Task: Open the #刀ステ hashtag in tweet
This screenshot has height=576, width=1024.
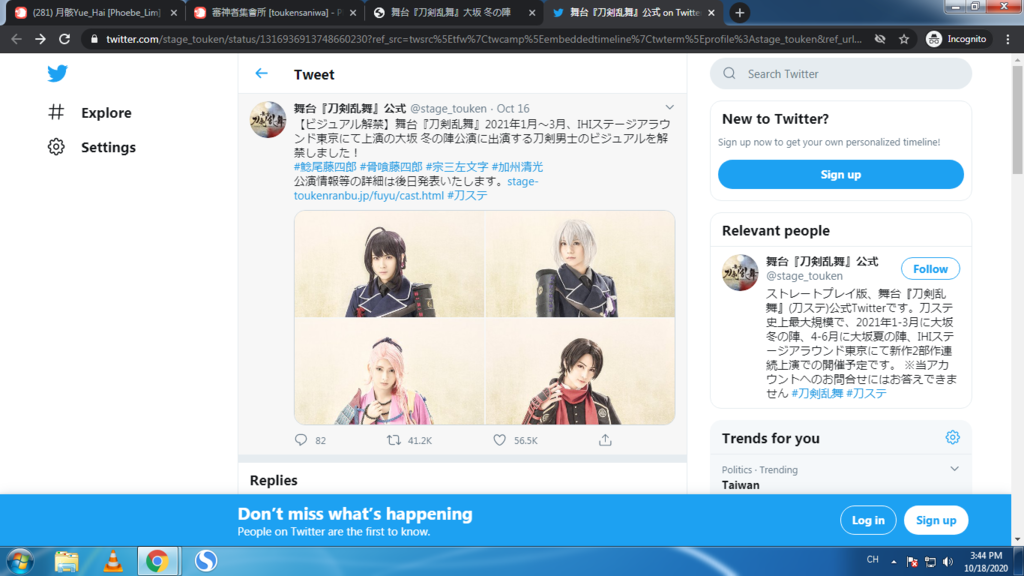Action: (468, 195)
